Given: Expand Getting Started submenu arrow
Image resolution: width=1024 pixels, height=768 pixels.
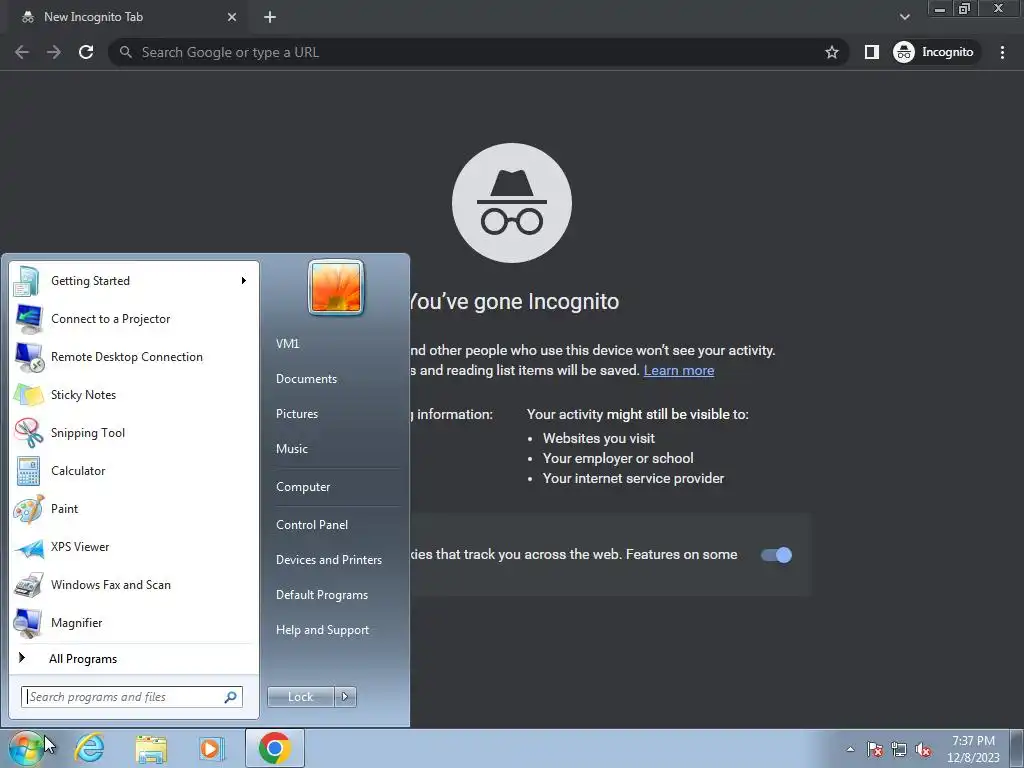Looking at the screenshot, I should coord(244,281).
